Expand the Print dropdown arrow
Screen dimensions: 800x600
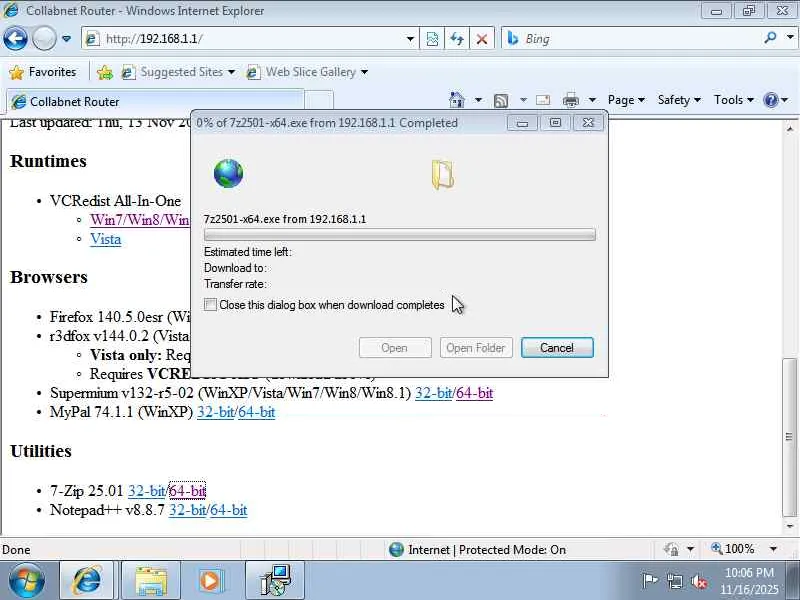click(x=592, y=100)
